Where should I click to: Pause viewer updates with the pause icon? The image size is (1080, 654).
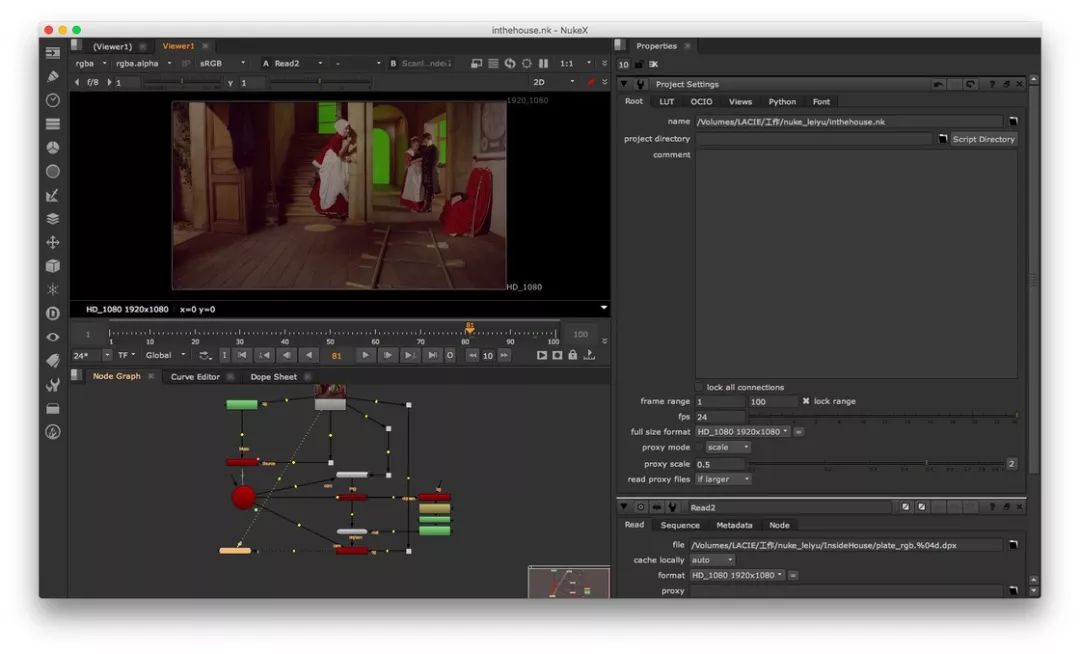tap(543, 63)
